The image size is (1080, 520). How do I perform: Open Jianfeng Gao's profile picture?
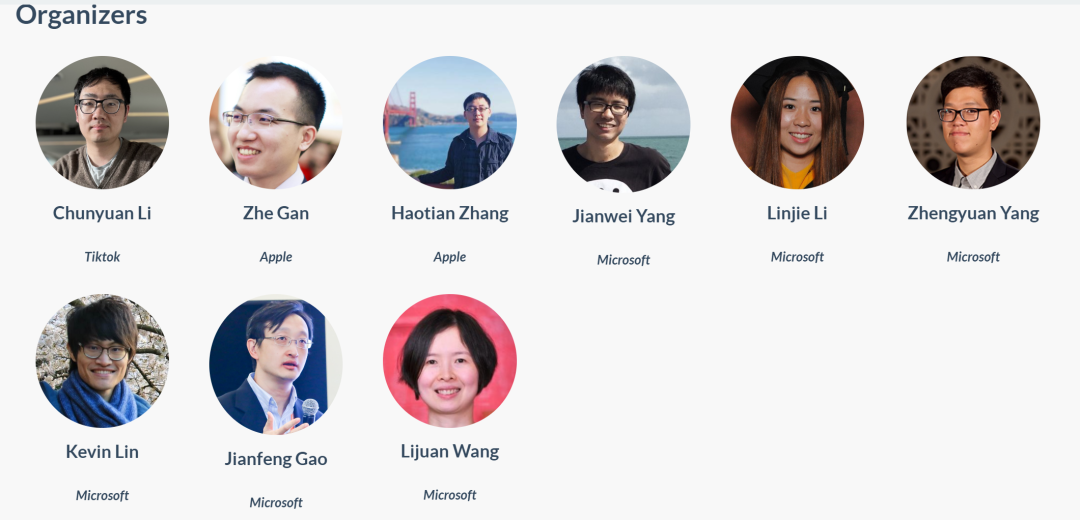[276, 364]
